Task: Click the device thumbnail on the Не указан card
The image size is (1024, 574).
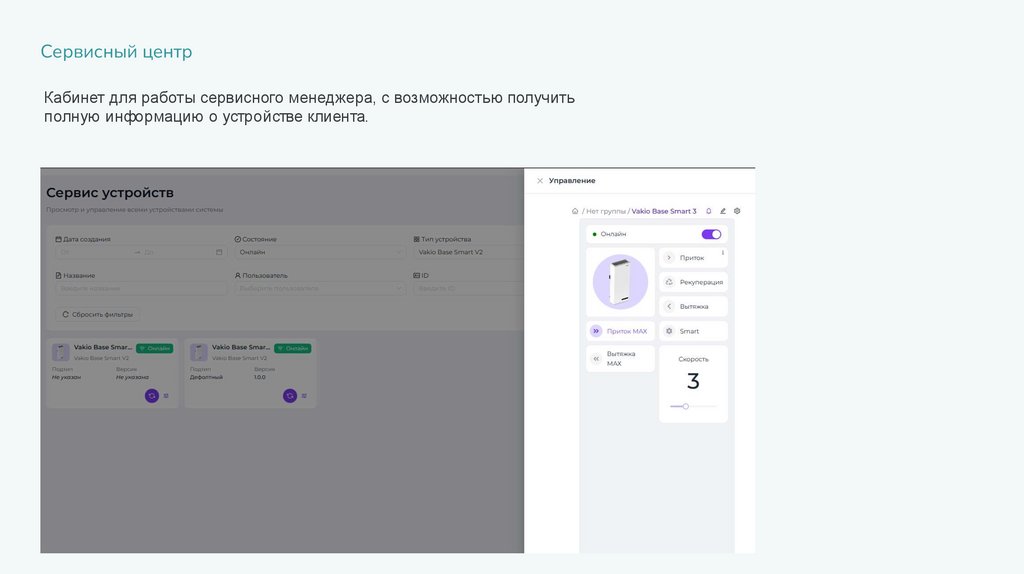Action: tap(61, 353)
